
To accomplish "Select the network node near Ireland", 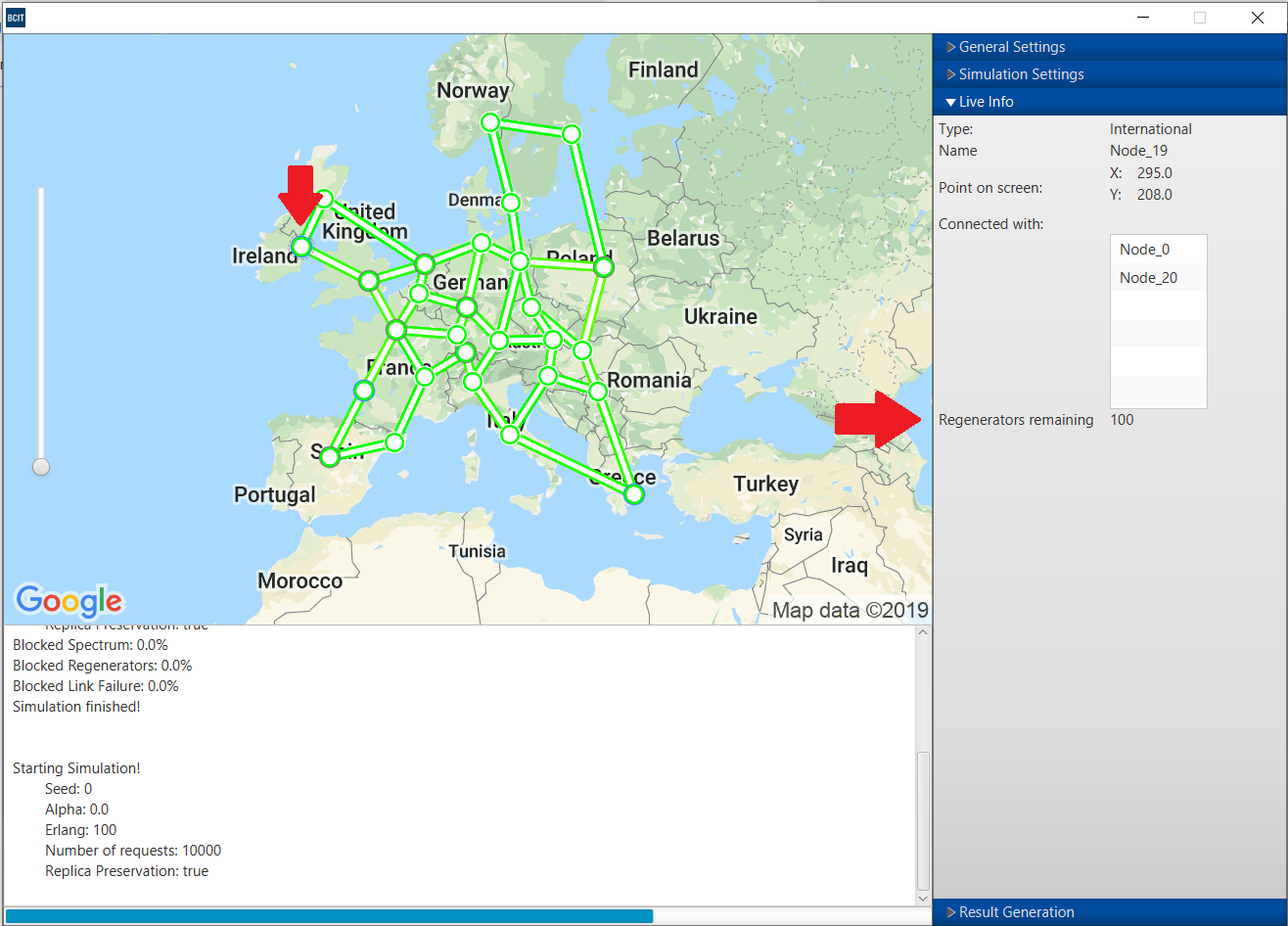I will 301,247.
